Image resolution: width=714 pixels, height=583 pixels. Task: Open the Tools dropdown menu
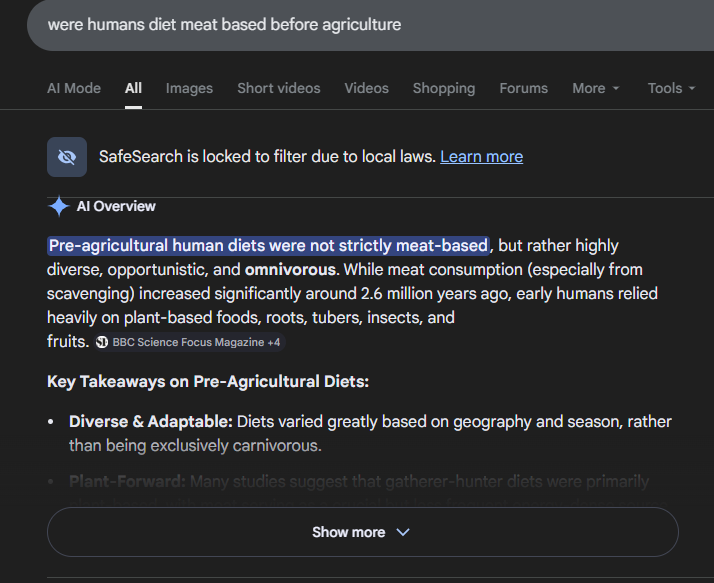point(671,88)
